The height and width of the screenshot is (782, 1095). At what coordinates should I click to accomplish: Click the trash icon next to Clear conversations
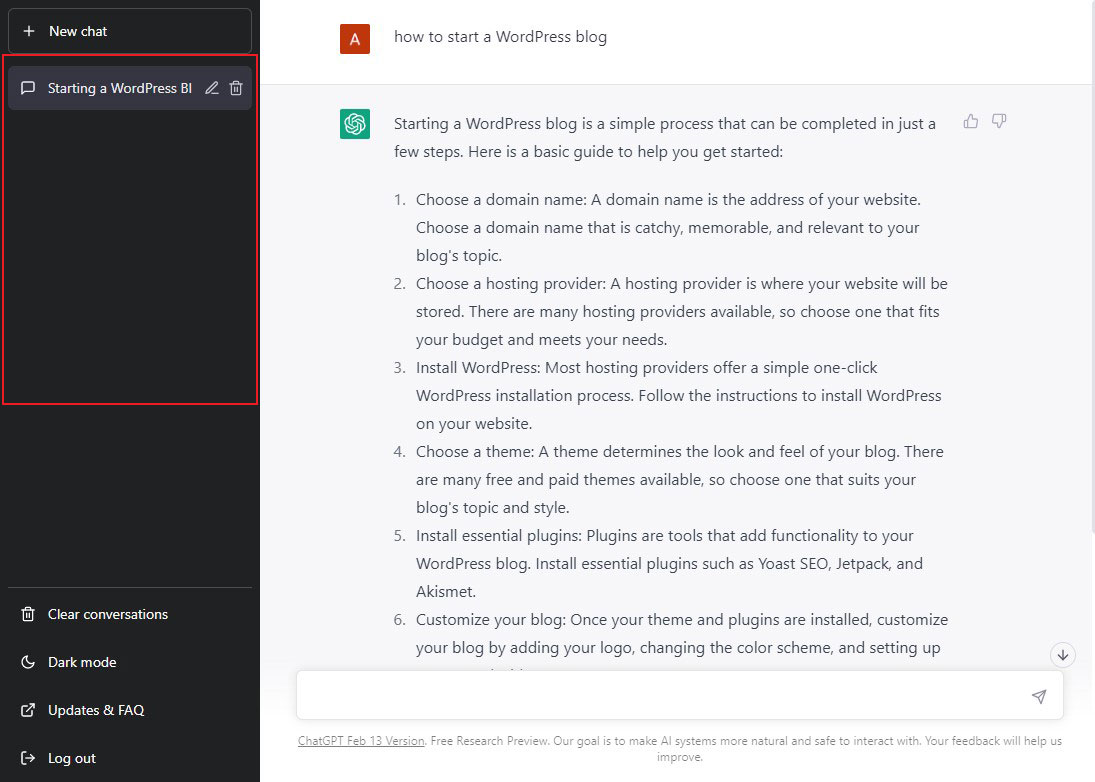click(28, 614)
